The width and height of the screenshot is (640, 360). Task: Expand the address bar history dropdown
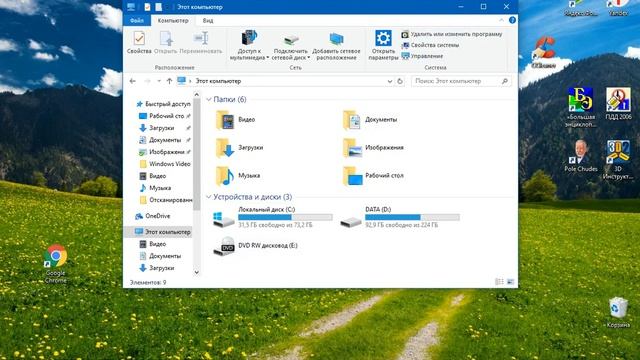tap(390, 81)
